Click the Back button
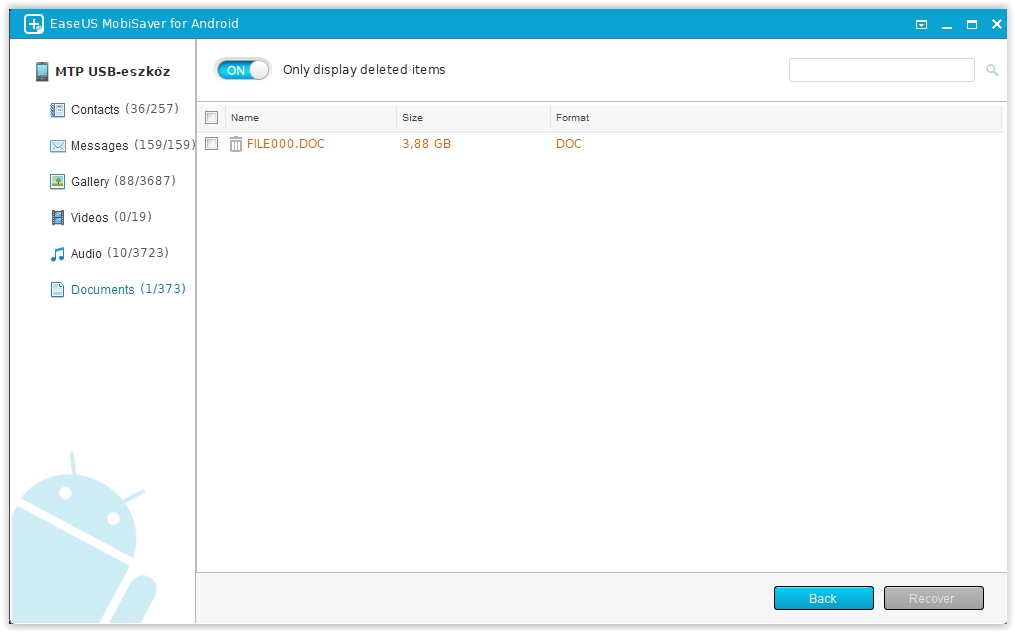 click(823, 598)
